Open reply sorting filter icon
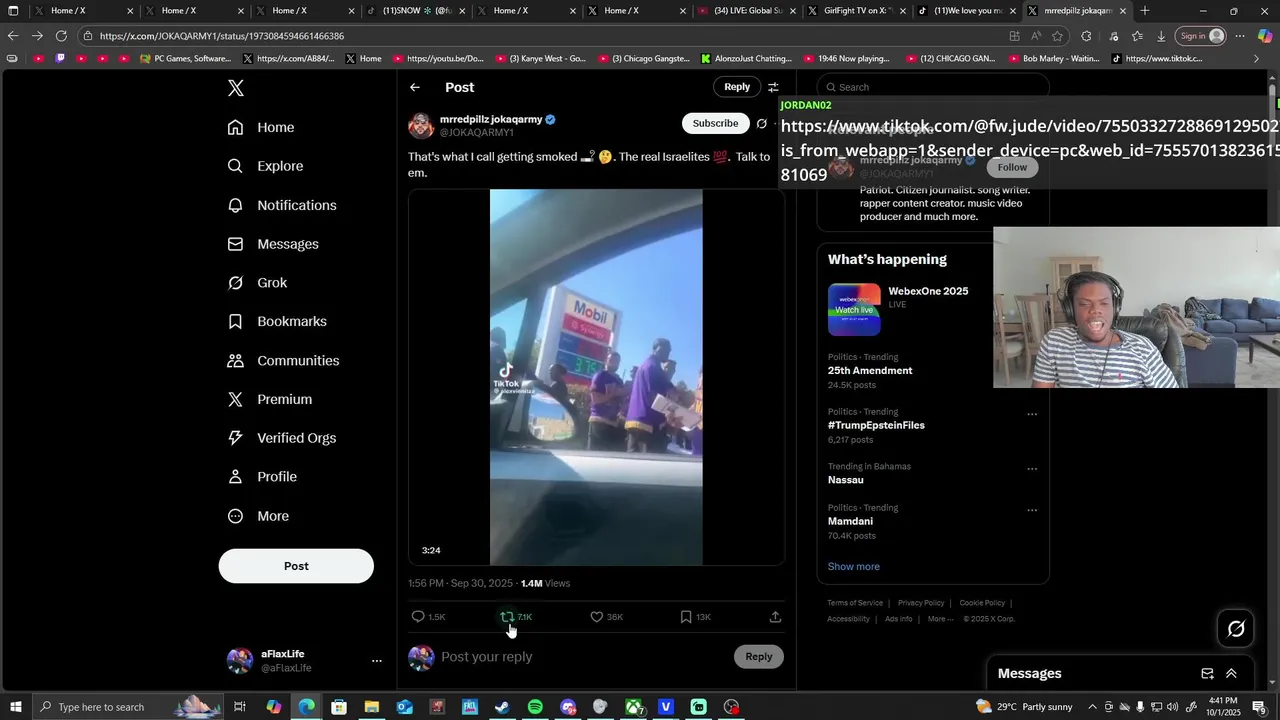 pyautogui.click(x=773, y=87)
